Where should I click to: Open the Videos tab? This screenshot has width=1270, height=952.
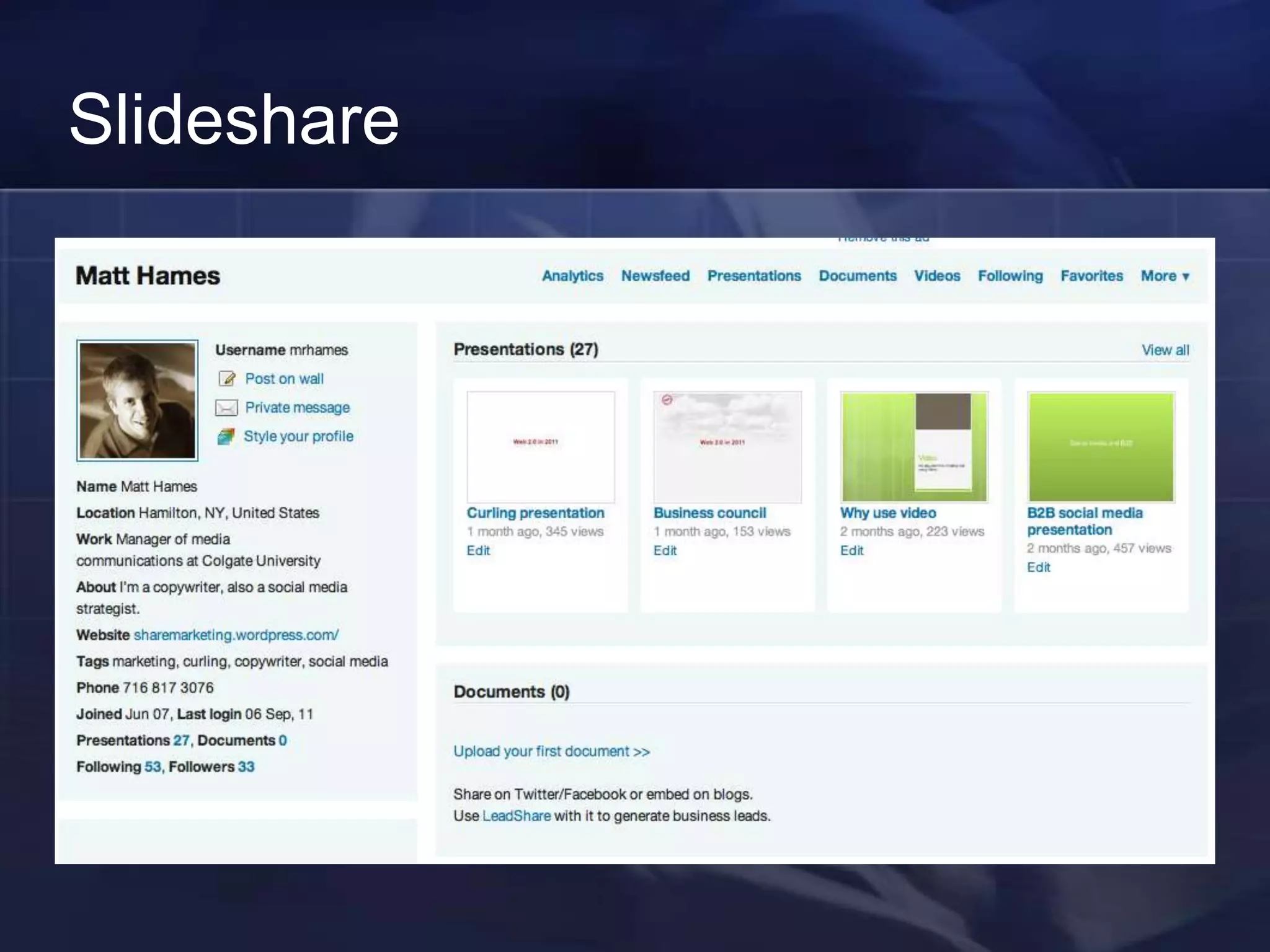pos(937,276)
